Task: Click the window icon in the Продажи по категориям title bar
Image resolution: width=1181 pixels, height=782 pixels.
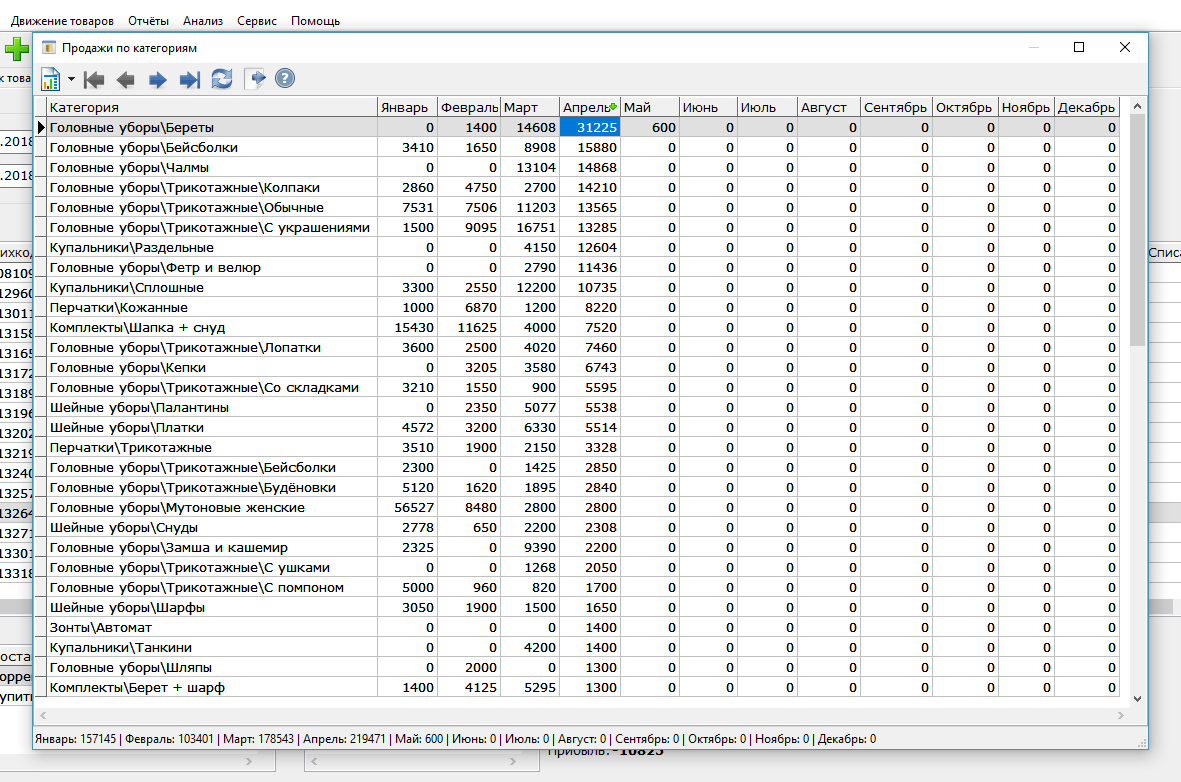Action: click(49, 47)
